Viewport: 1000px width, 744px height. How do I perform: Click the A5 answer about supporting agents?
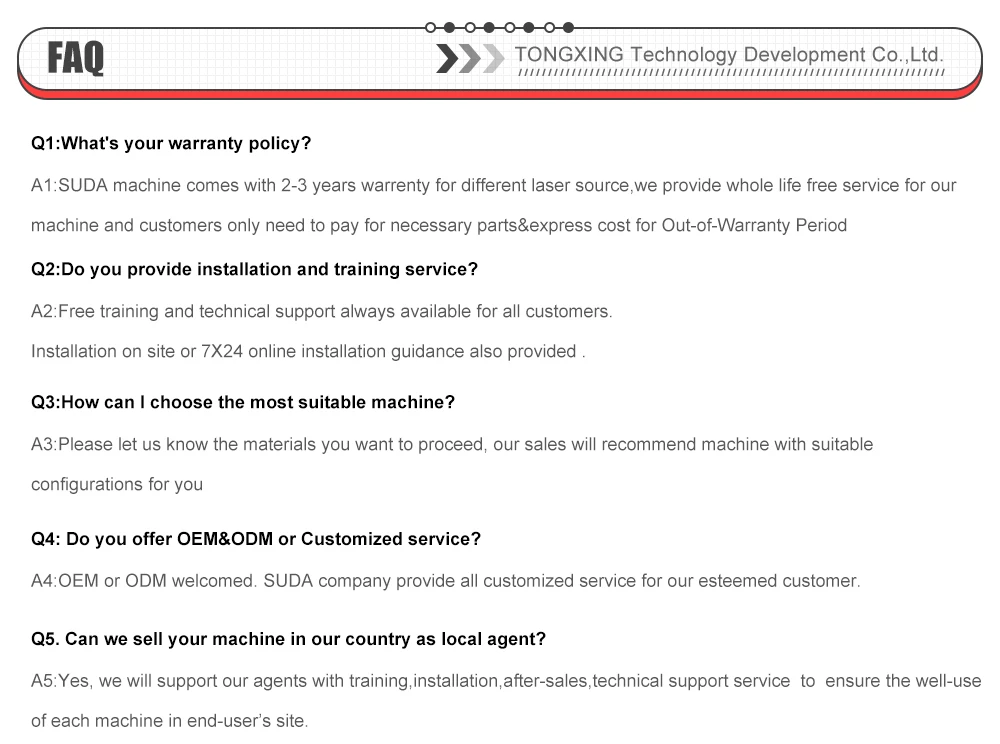click(x=505, y=681)
